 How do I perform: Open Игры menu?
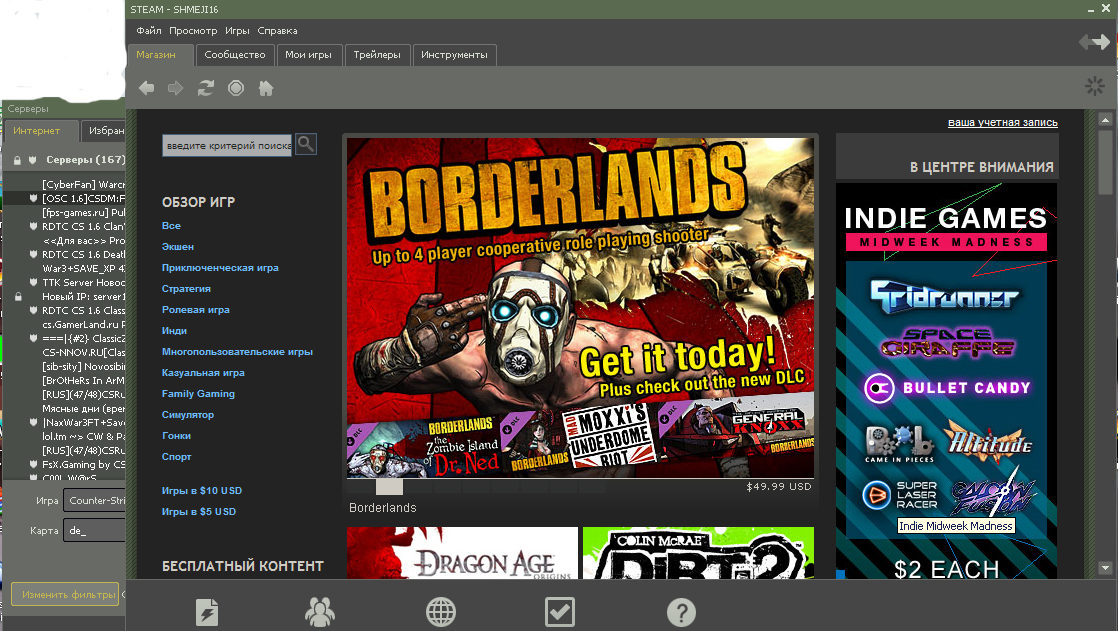click(x=237, y=31)
